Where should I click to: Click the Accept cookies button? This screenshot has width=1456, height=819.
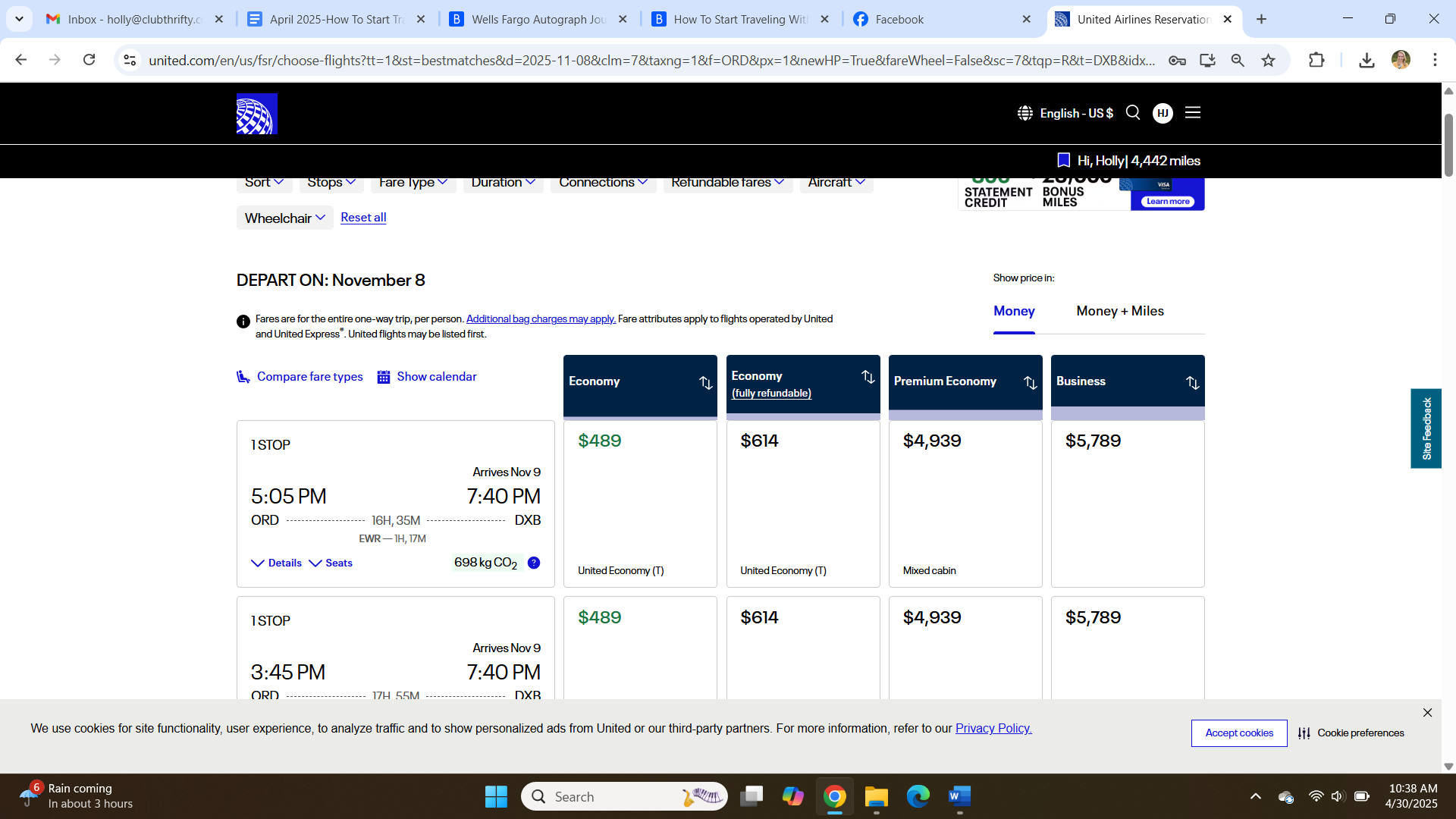pos(1238,733)
